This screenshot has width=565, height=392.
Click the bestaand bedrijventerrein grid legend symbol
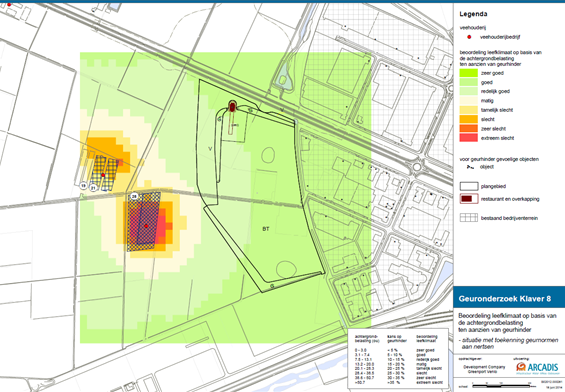tap(468, 218)
